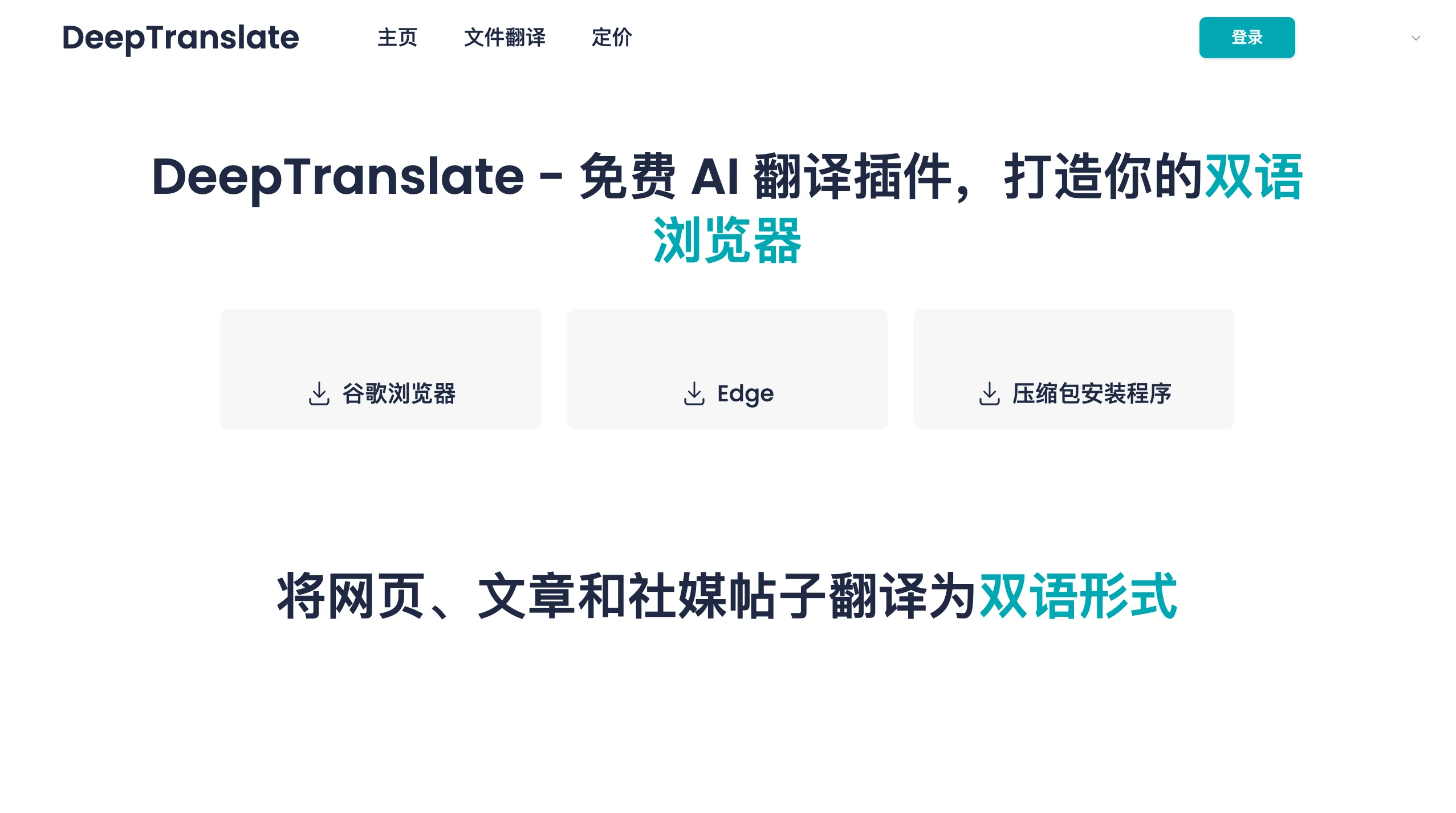Viewport: 1456px width, 813px height.
Task: Click the download icon beside Edge
Action: click(696, 392)
